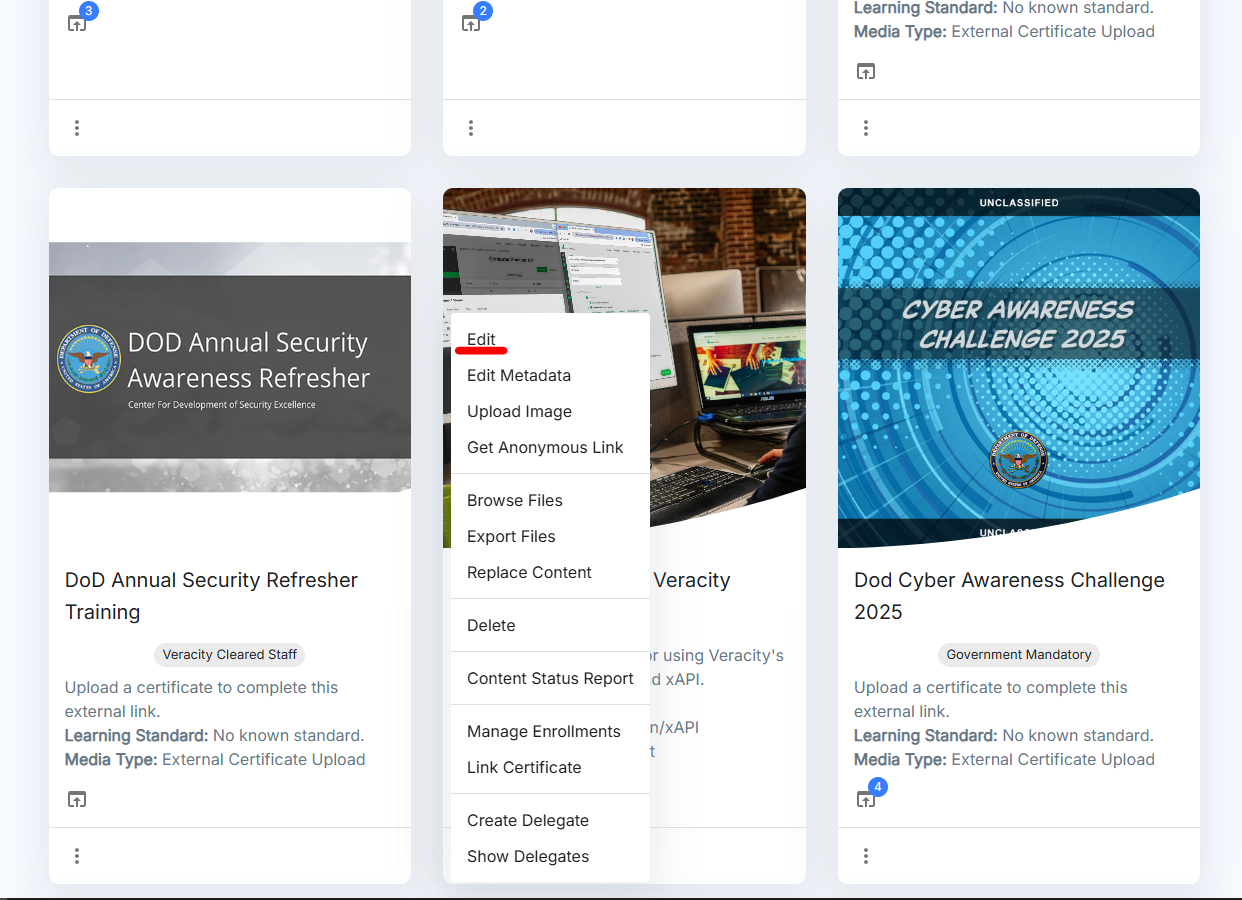Click upload icon with badge 3

(x=77, y=23)
